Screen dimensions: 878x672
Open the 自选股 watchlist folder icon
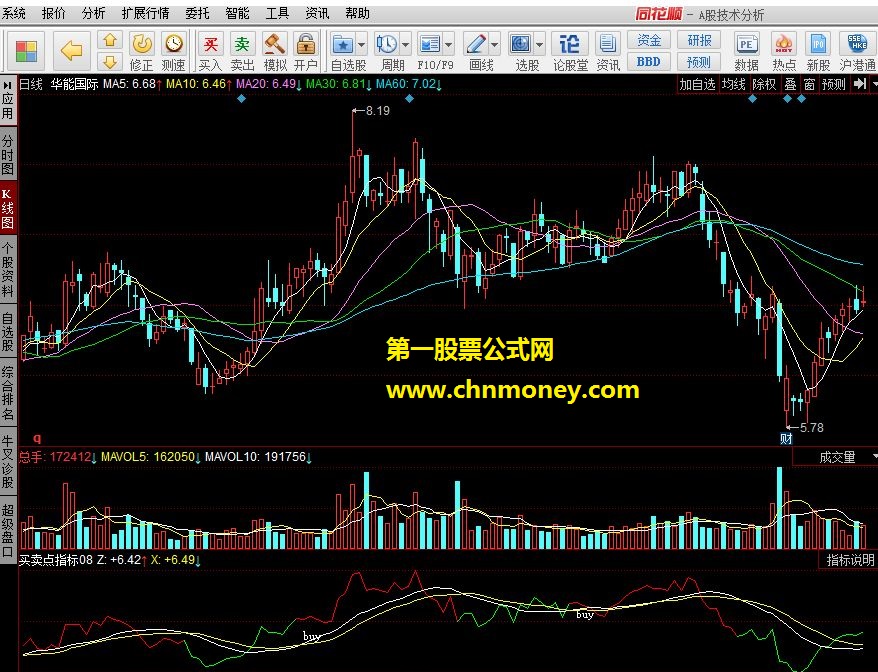(x=342, y=44)
